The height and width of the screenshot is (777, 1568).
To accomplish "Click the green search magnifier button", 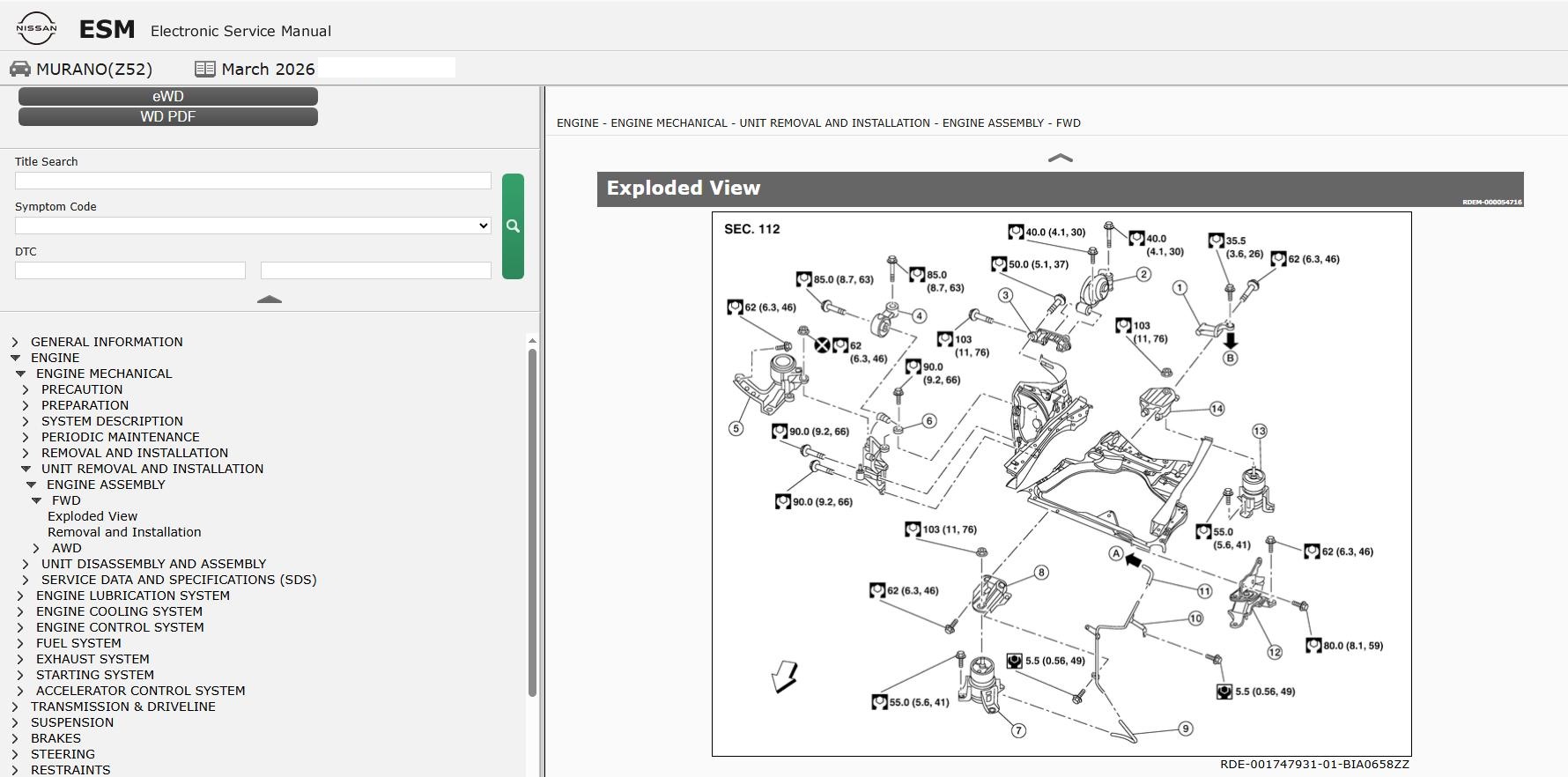I will click(513, 226).
